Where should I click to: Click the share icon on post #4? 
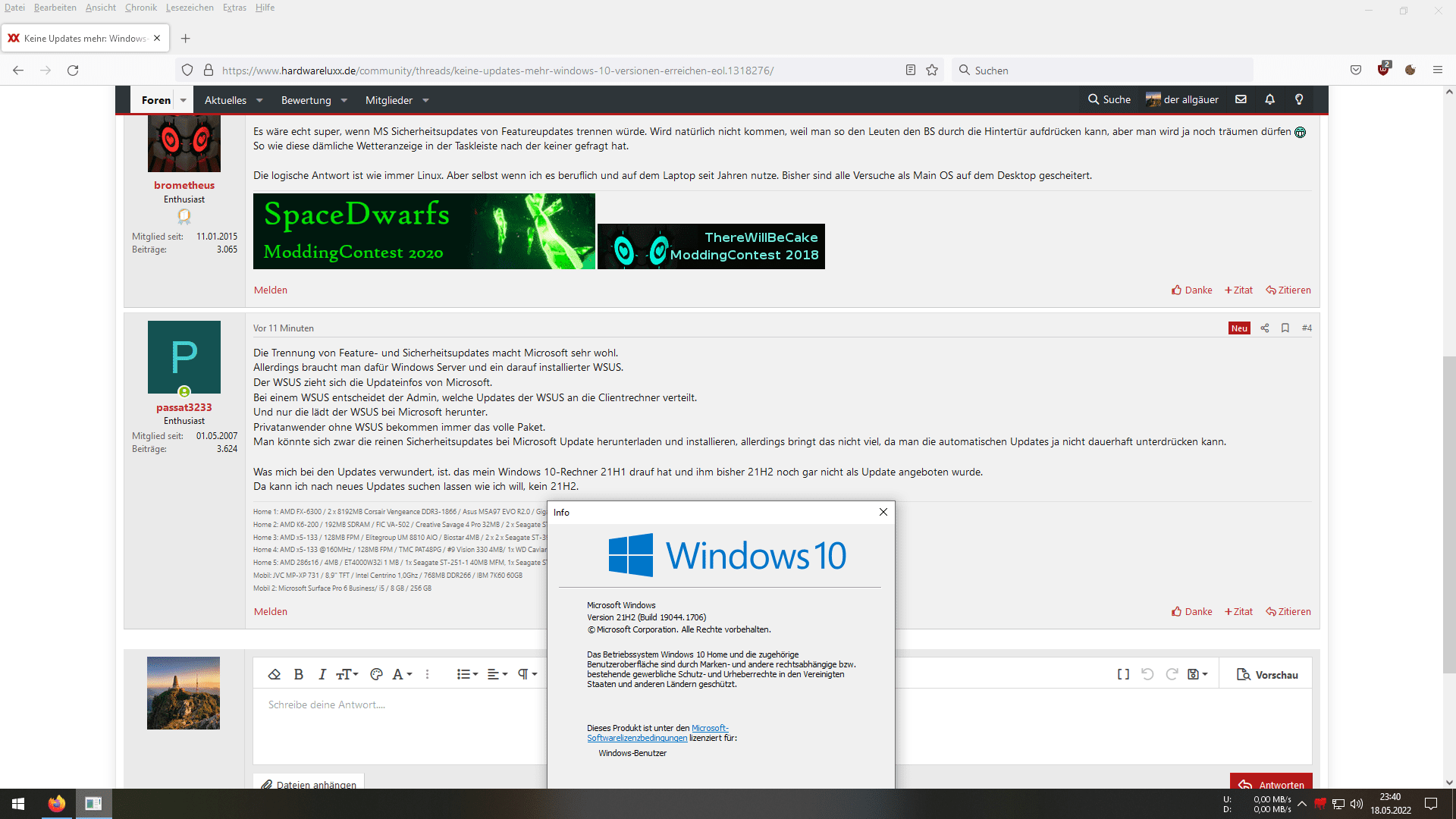pos(1264,328)
